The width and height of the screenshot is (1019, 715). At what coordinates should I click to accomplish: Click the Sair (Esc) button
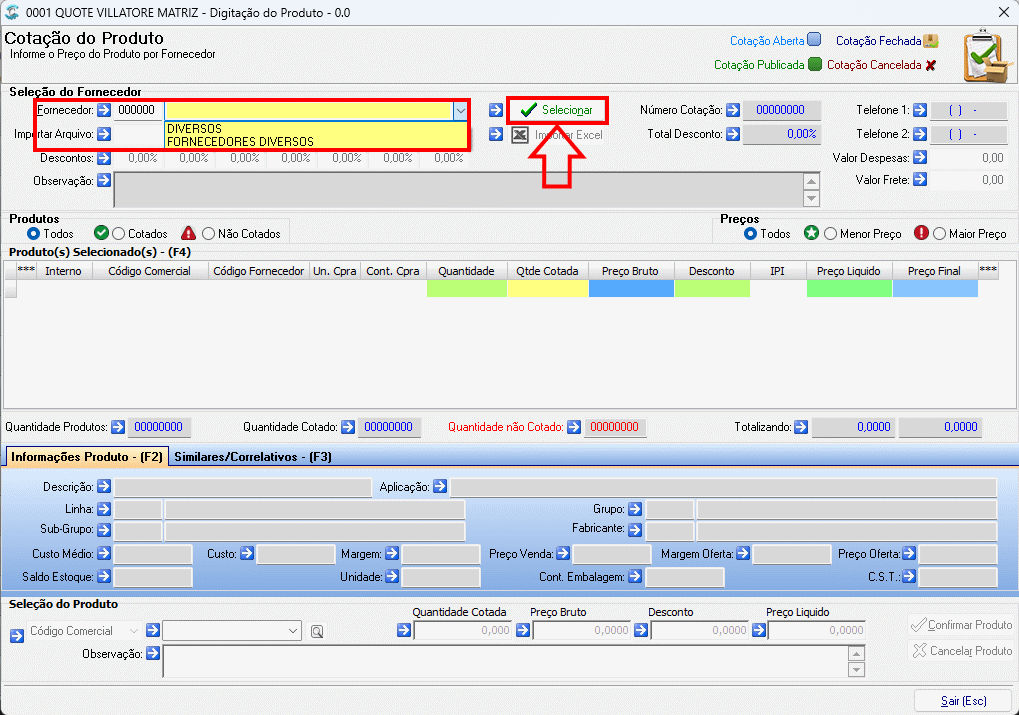(963, 701)
